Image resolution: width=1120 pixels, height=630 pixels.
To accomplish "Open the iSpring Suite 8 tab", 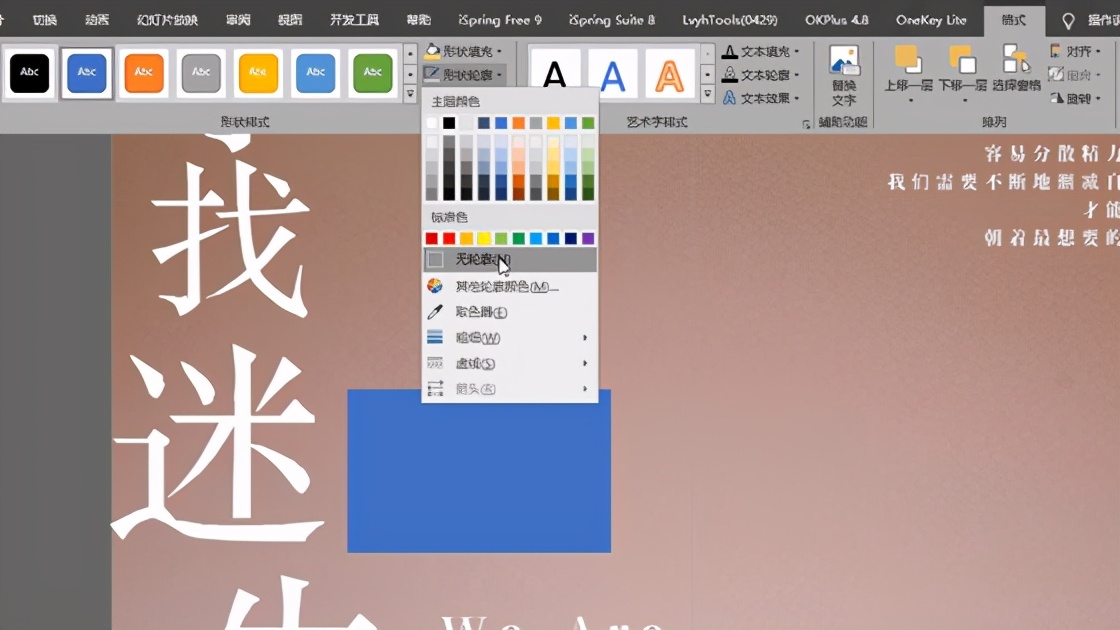I will click(611, 20).
